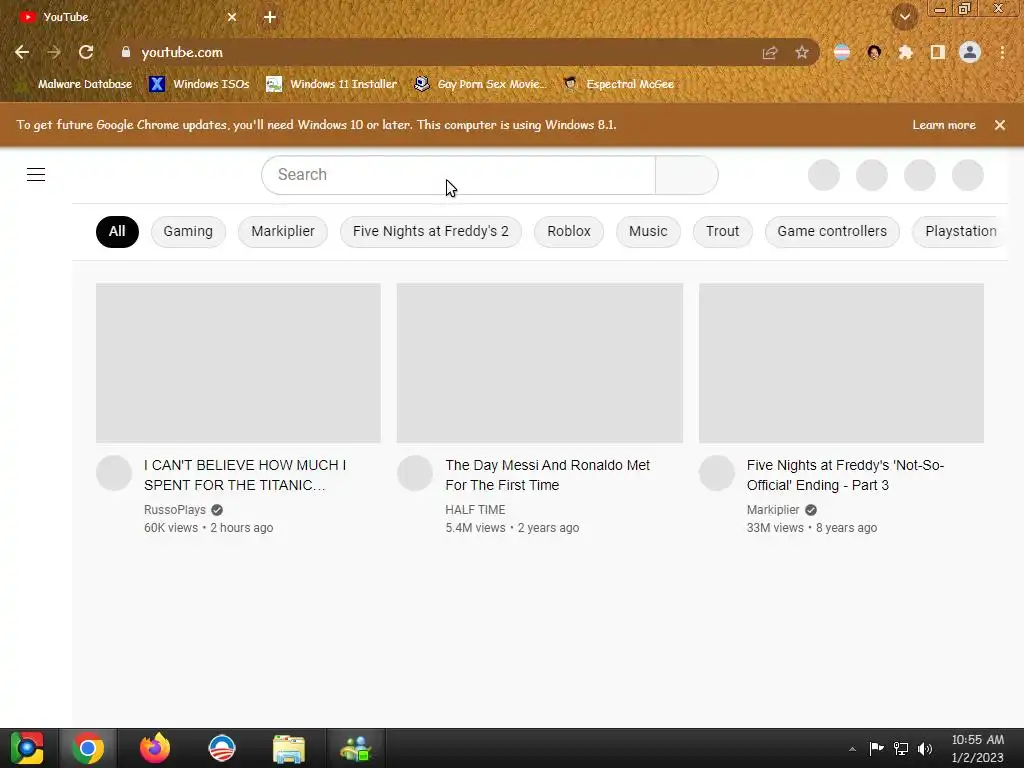1024x768 pixels.
Task: Select the All filter chip
Action: click(x=117, y=232)
